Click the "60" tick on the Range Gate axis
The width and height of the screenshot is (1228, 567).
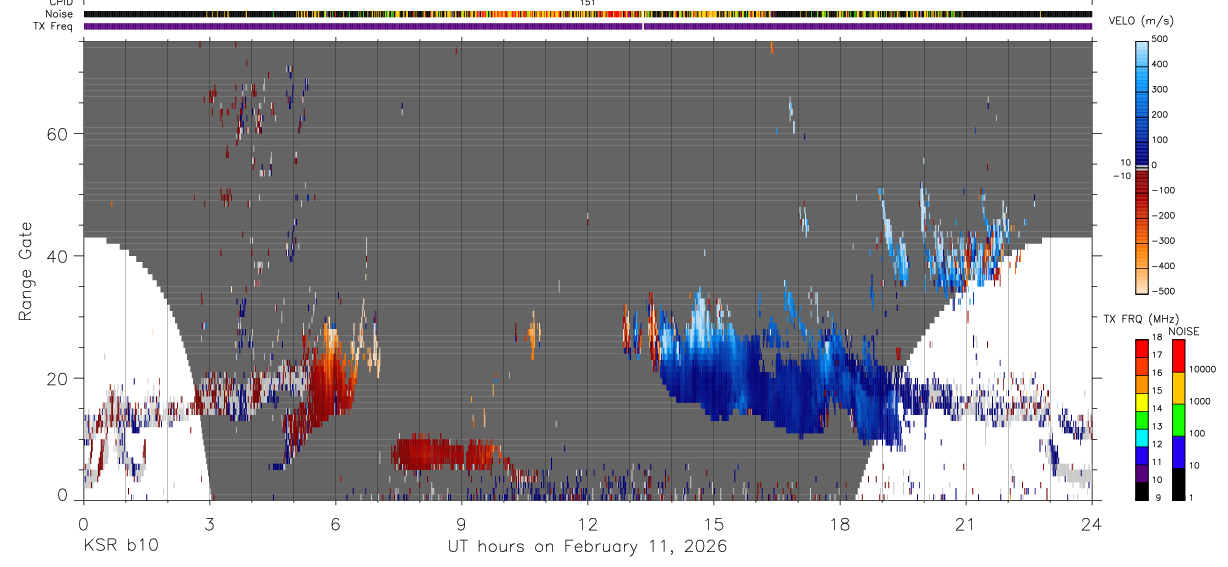(x=58, y=133)
